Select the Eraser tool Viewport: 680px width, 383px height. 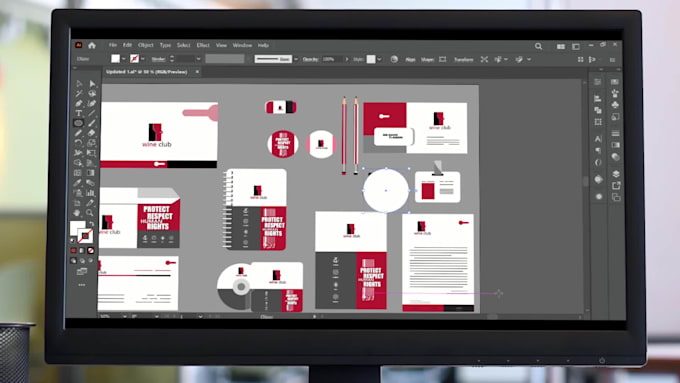pos(92,133)
